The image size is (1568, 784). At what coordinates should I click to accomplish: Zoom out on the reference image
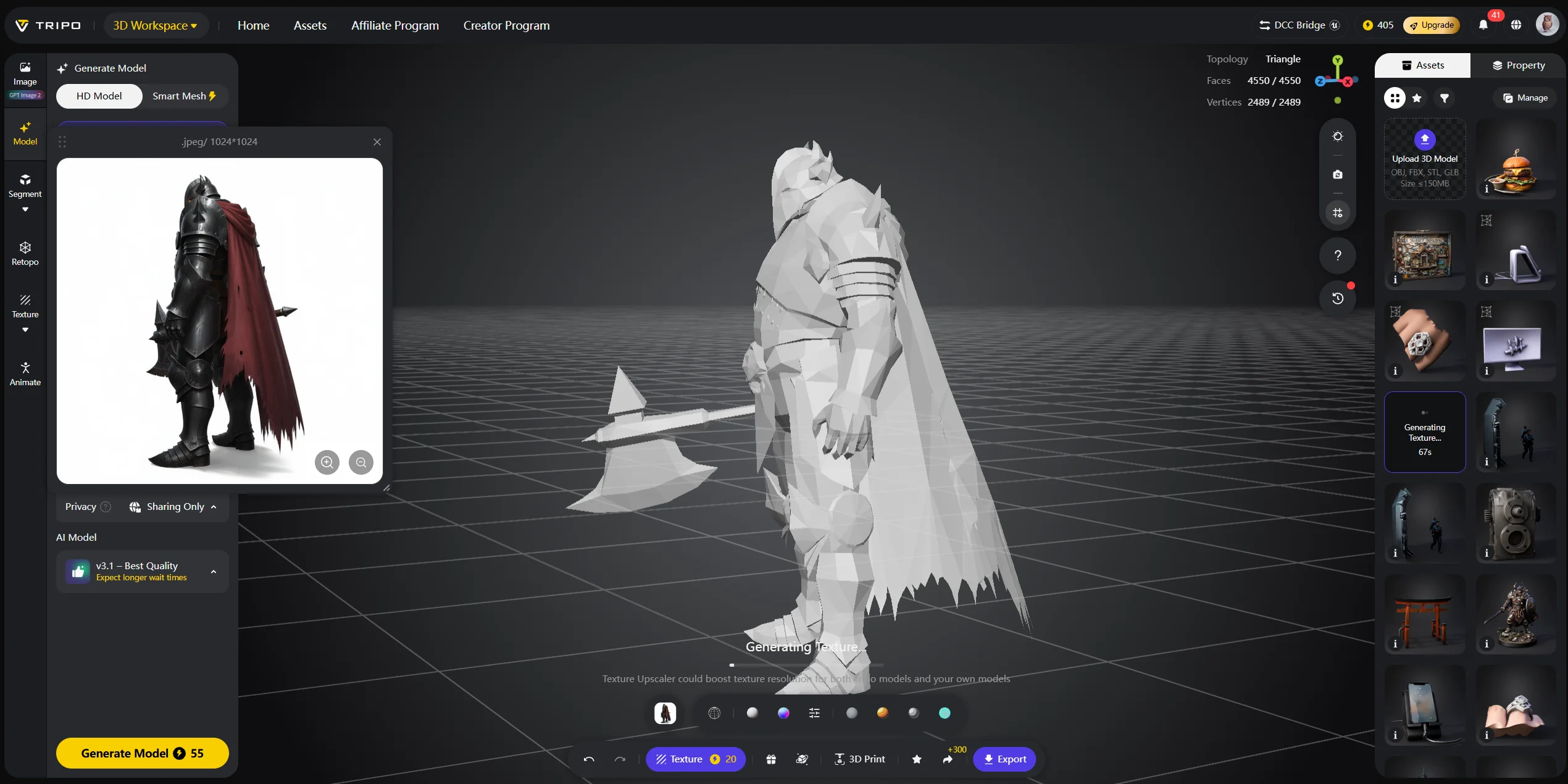point(361,462)
